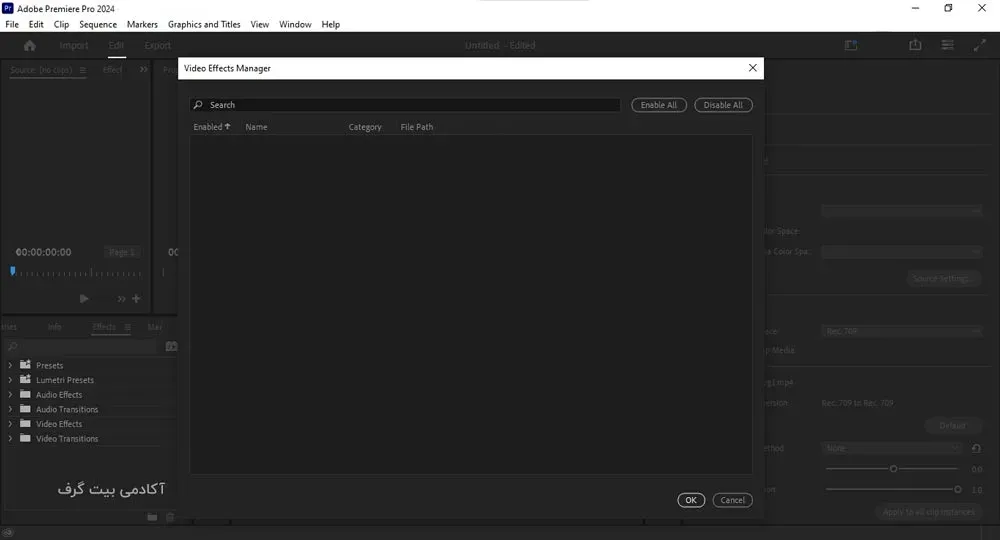
Task: Click the Quick Export share icon
Action: click(x=915, y=45)
